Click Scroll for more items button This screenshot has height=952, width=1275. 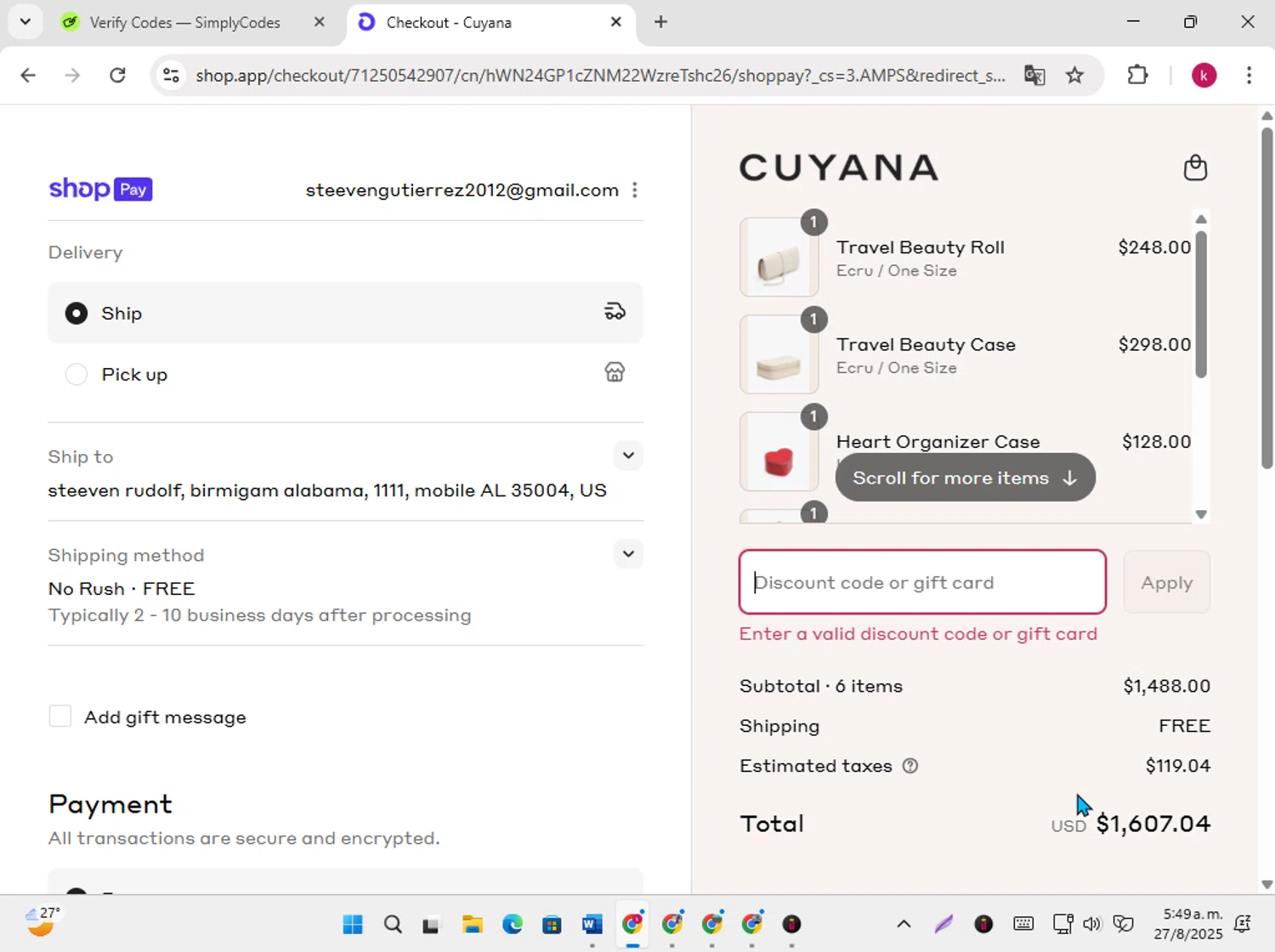tap(965, 478)
